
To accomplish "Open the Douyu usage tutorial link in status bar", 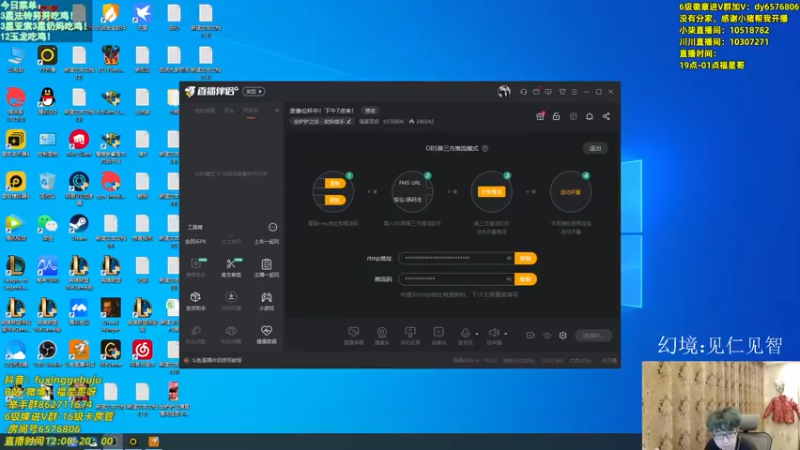I will [x=217, y=360].
